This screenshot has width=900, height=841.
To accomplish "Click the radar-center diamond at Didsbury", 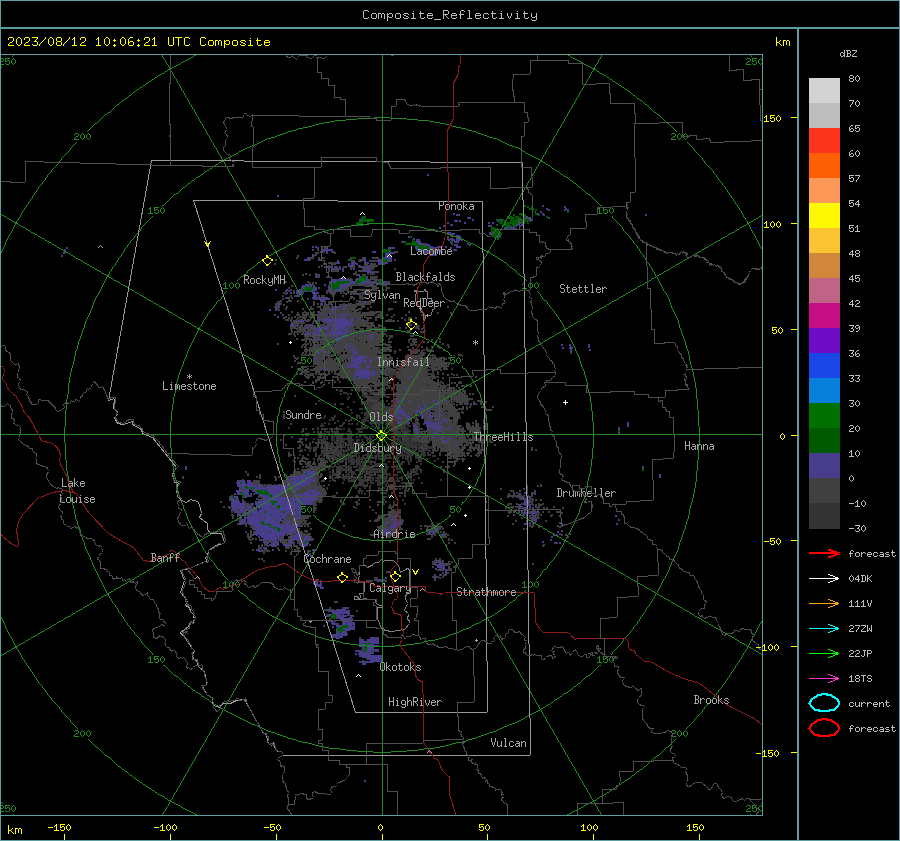I will [381, 436].
